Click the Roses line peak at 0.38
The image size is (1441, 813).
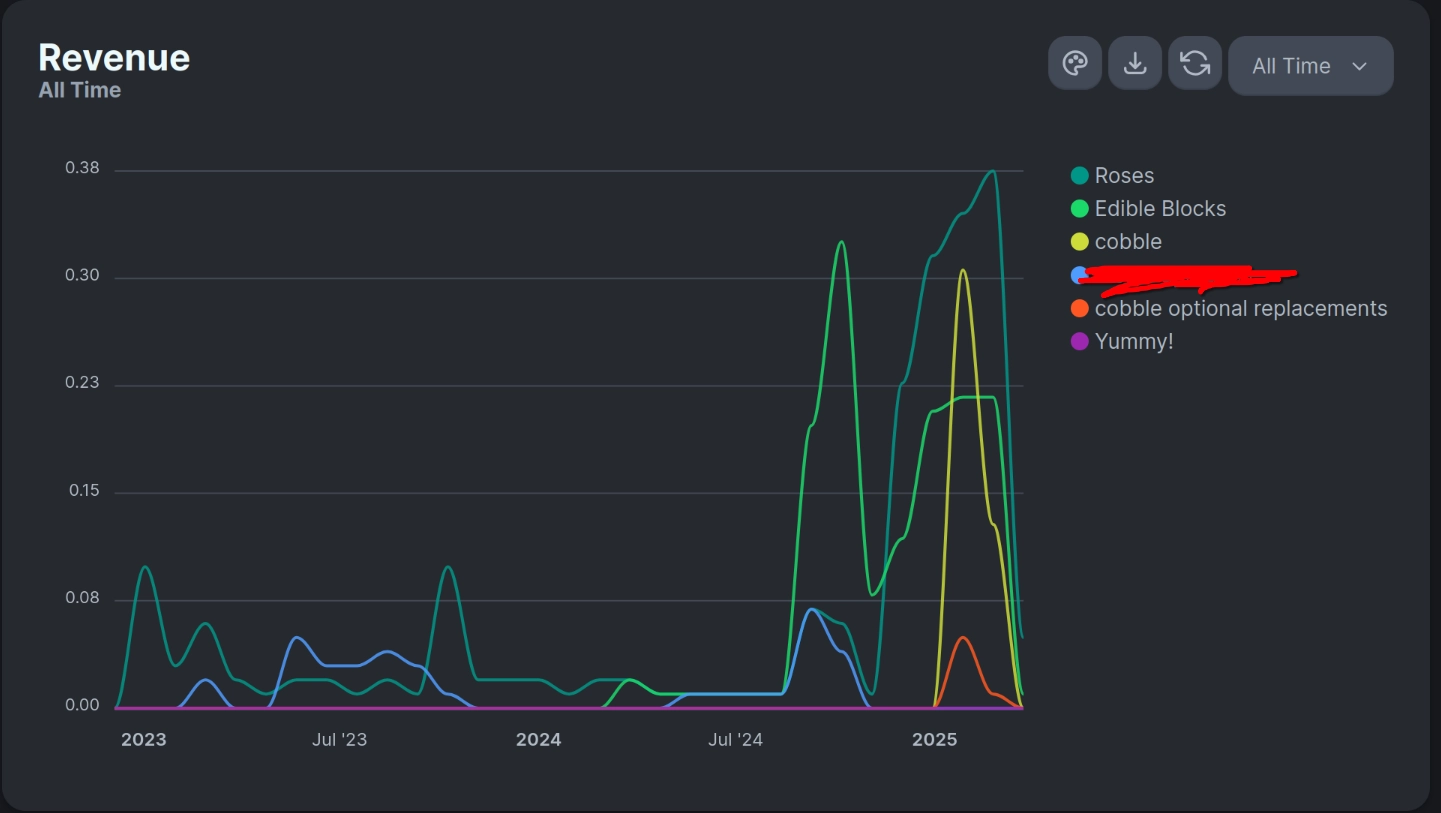[x=992, y=171]
